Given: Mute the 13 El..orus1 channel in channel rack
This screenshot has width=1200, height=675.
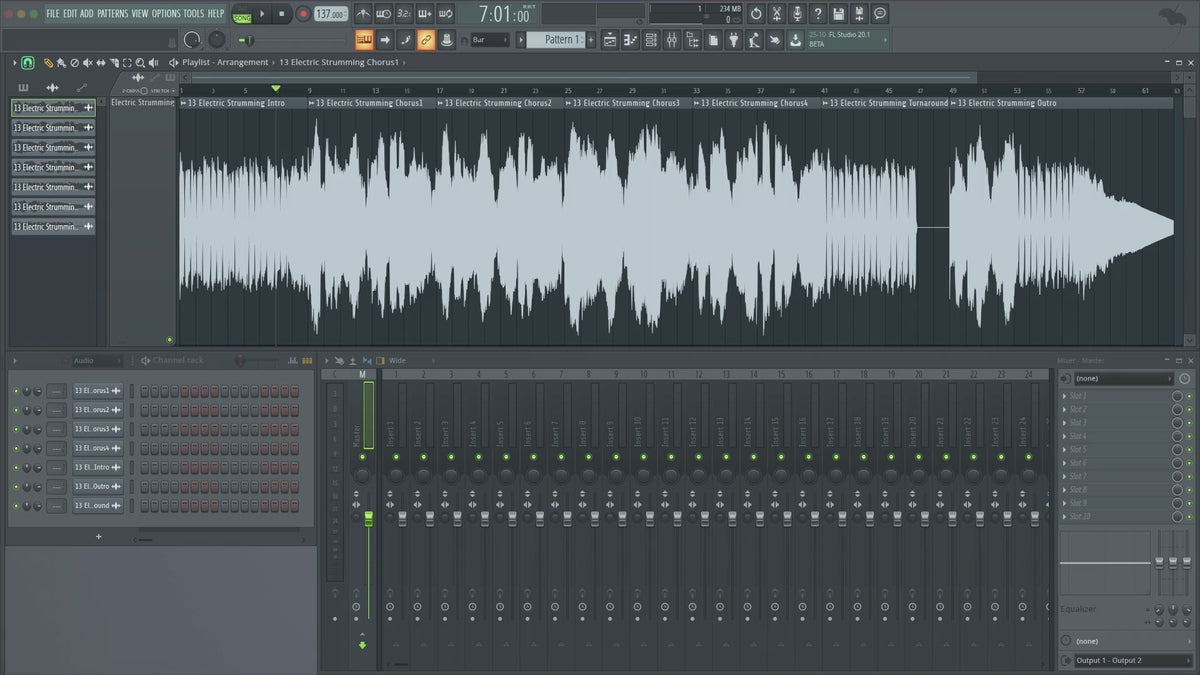Looking at the screenshot, I should tap(16, 390).
